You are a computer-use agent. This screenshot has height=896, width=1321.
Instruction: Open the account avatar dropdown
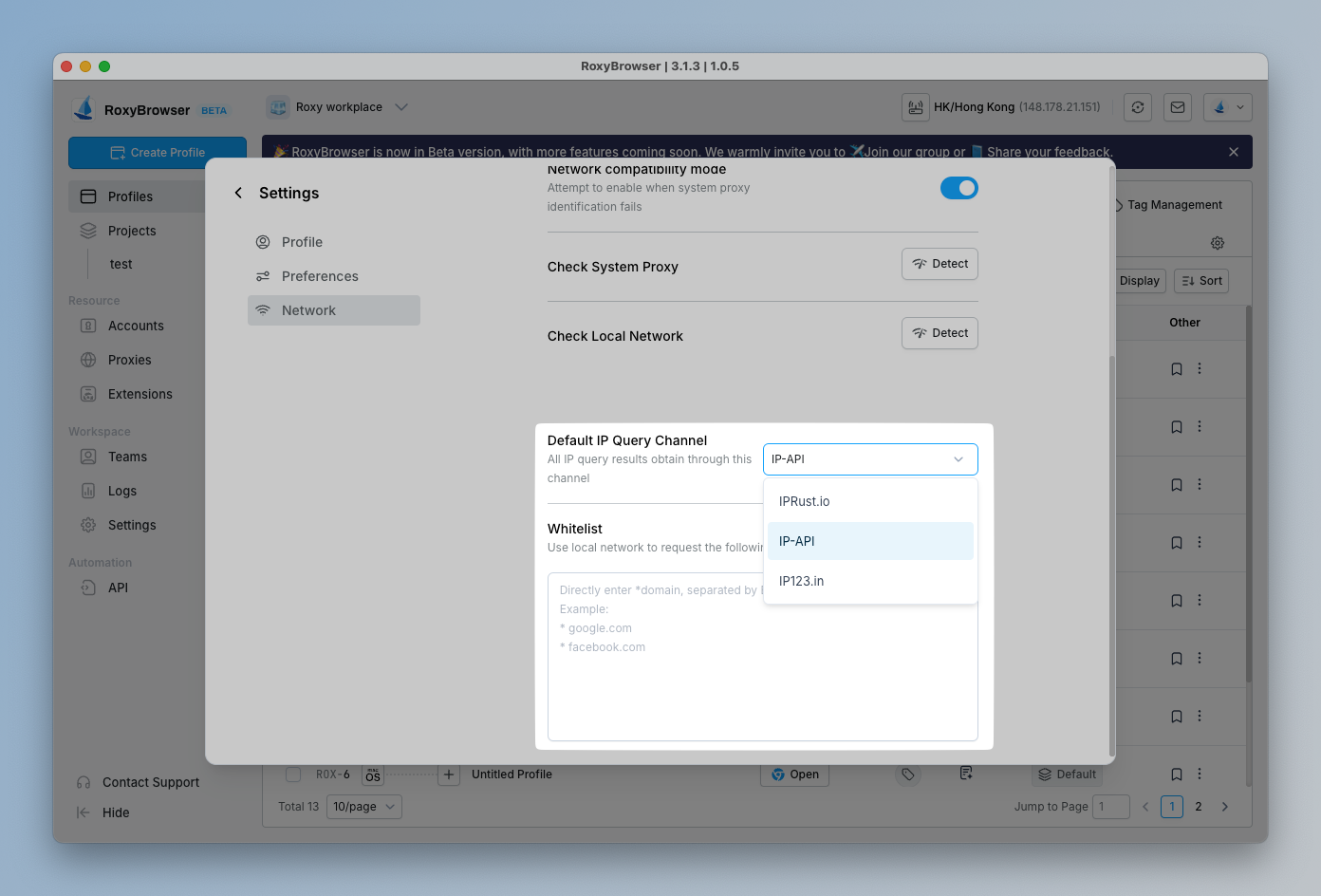pos(1228,107)
